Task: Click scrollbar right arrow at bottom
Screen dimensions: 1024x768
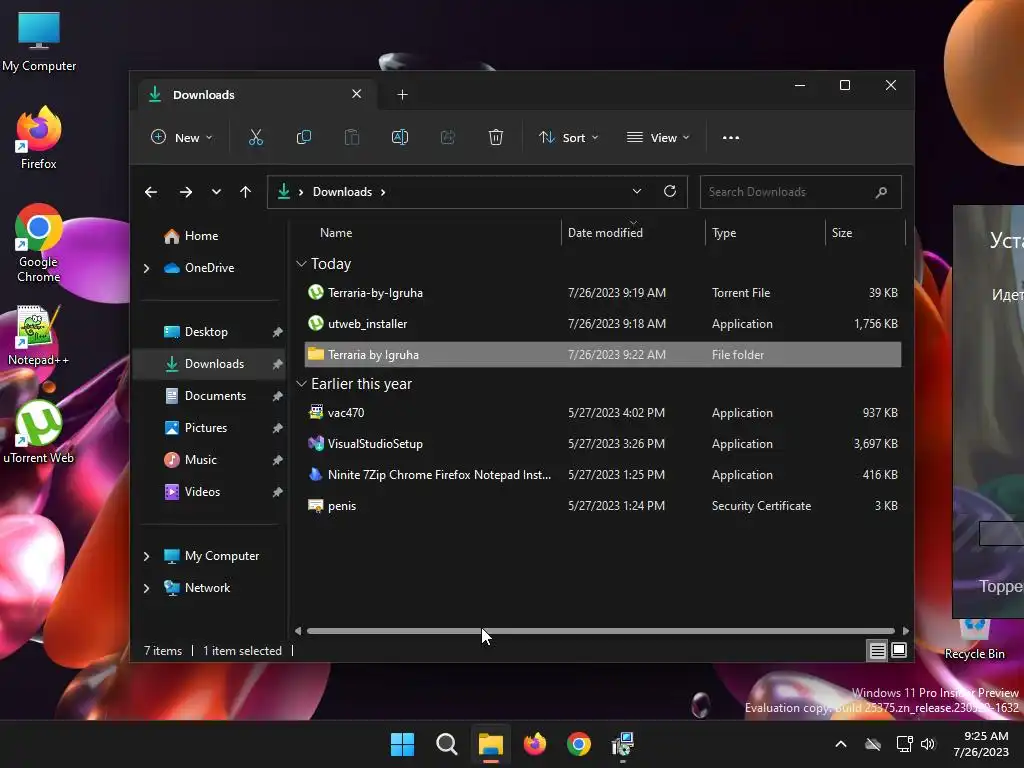Action: click(x=906, y=631)
